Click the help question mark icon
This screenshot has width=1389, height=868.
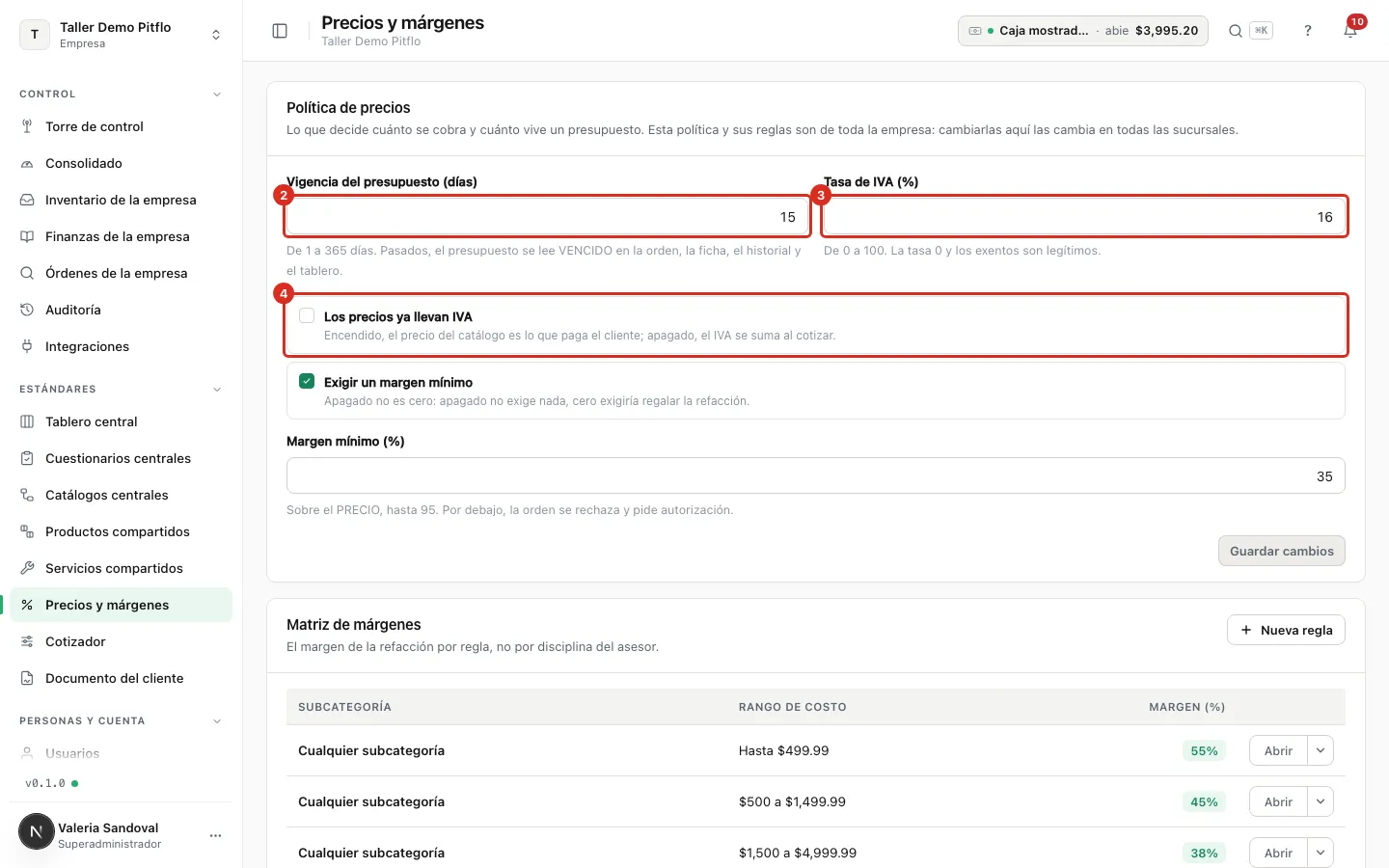coord(1308,31)
